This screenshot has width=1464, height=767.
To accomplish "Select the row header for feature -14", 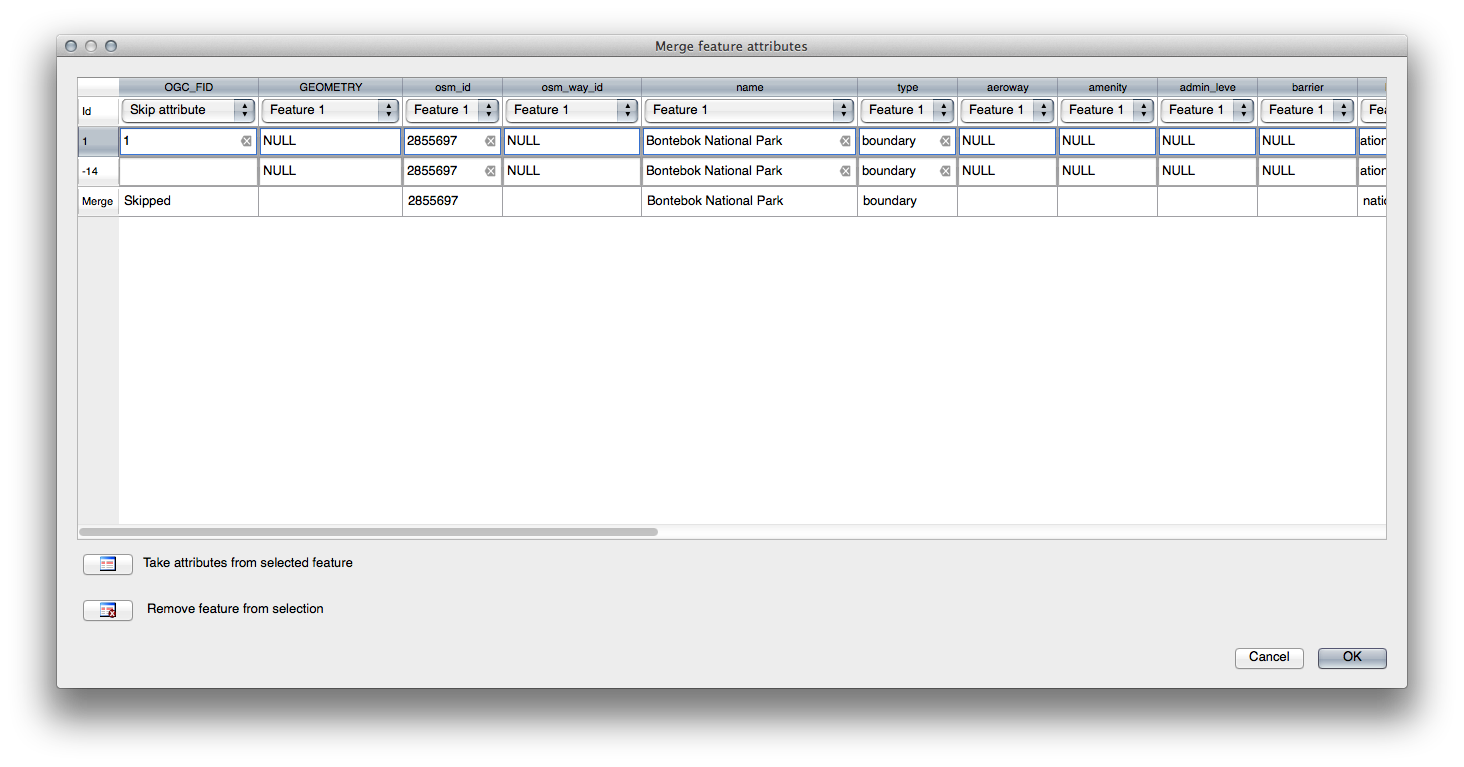I will [98, 172].
